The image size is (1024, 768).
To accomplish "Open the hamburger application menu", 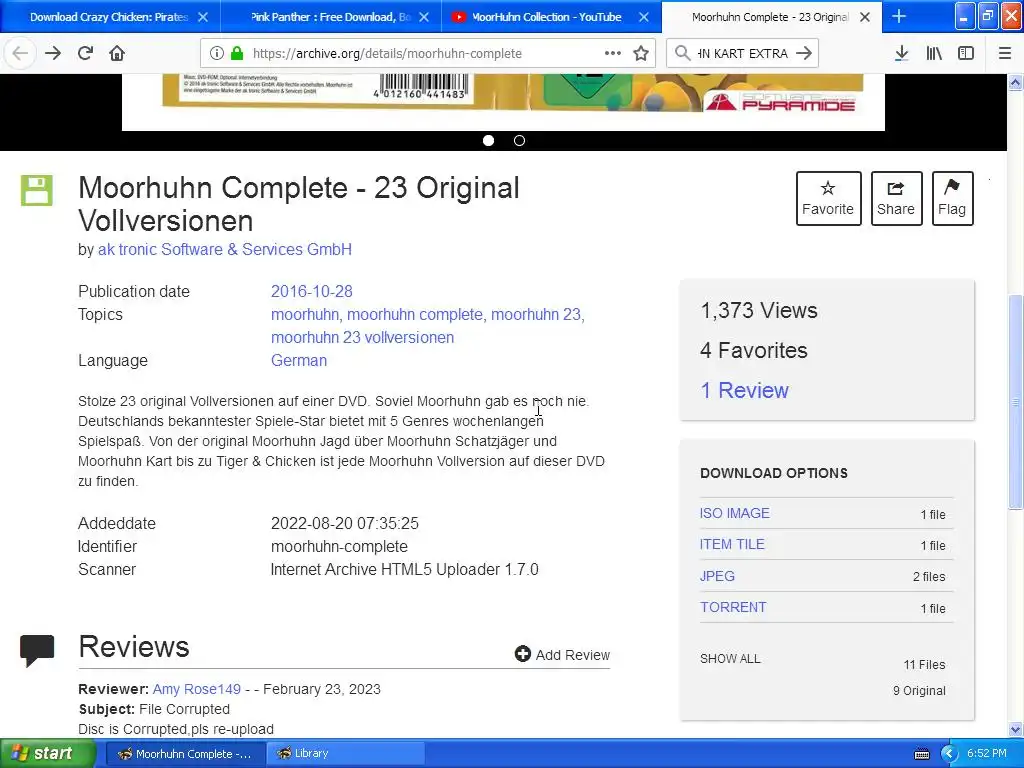I will pos(1005,53).
